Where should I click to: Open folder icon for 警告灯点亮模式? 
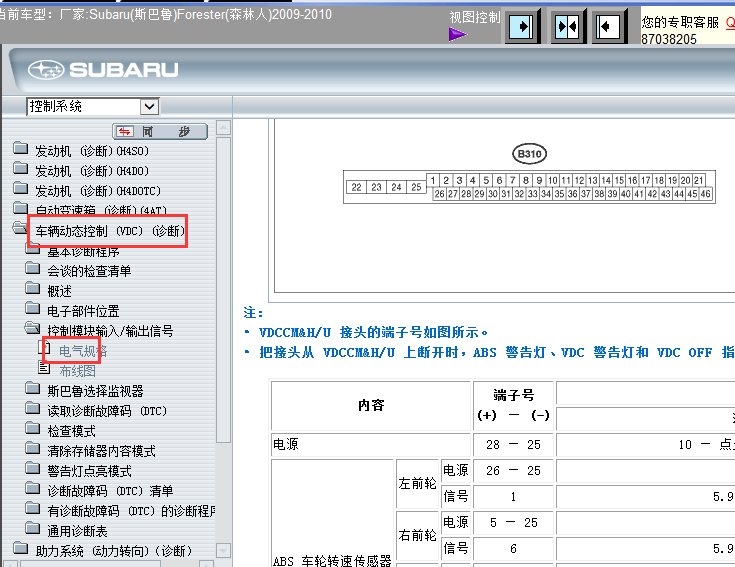pyautogui.click(x=32, y=468)
